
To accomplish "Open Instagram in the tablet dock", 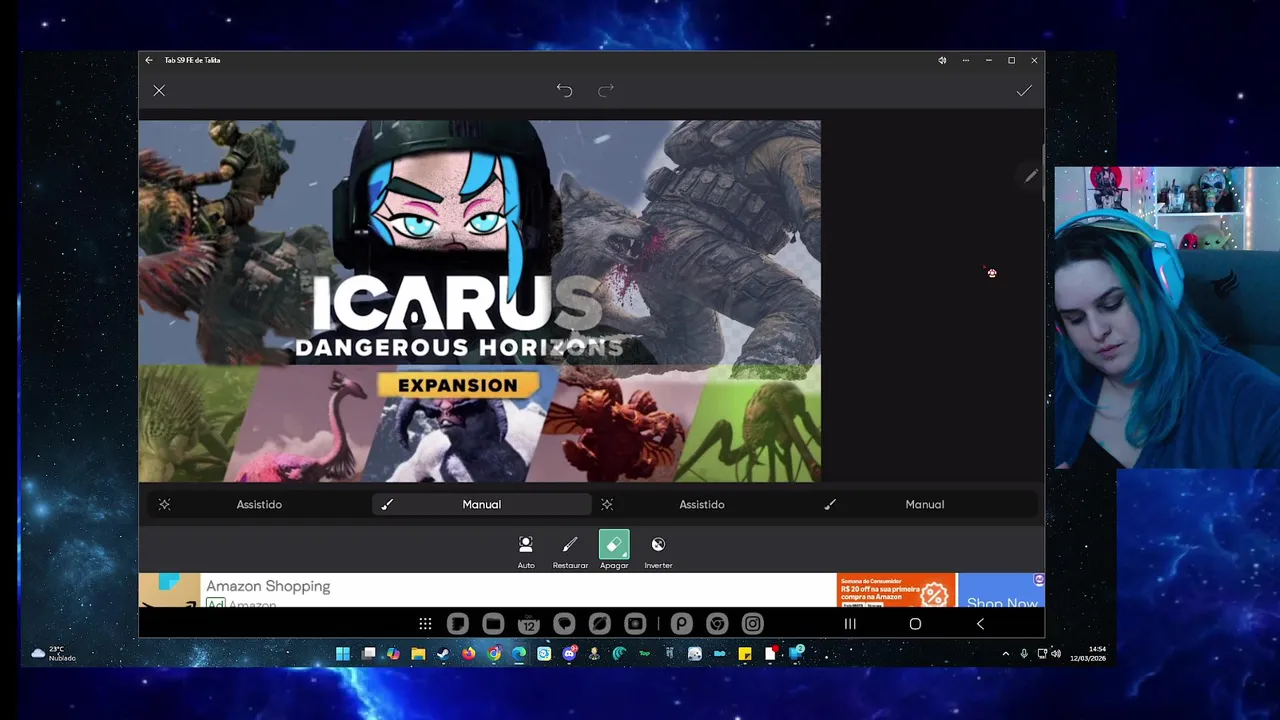I will [752, 624].
